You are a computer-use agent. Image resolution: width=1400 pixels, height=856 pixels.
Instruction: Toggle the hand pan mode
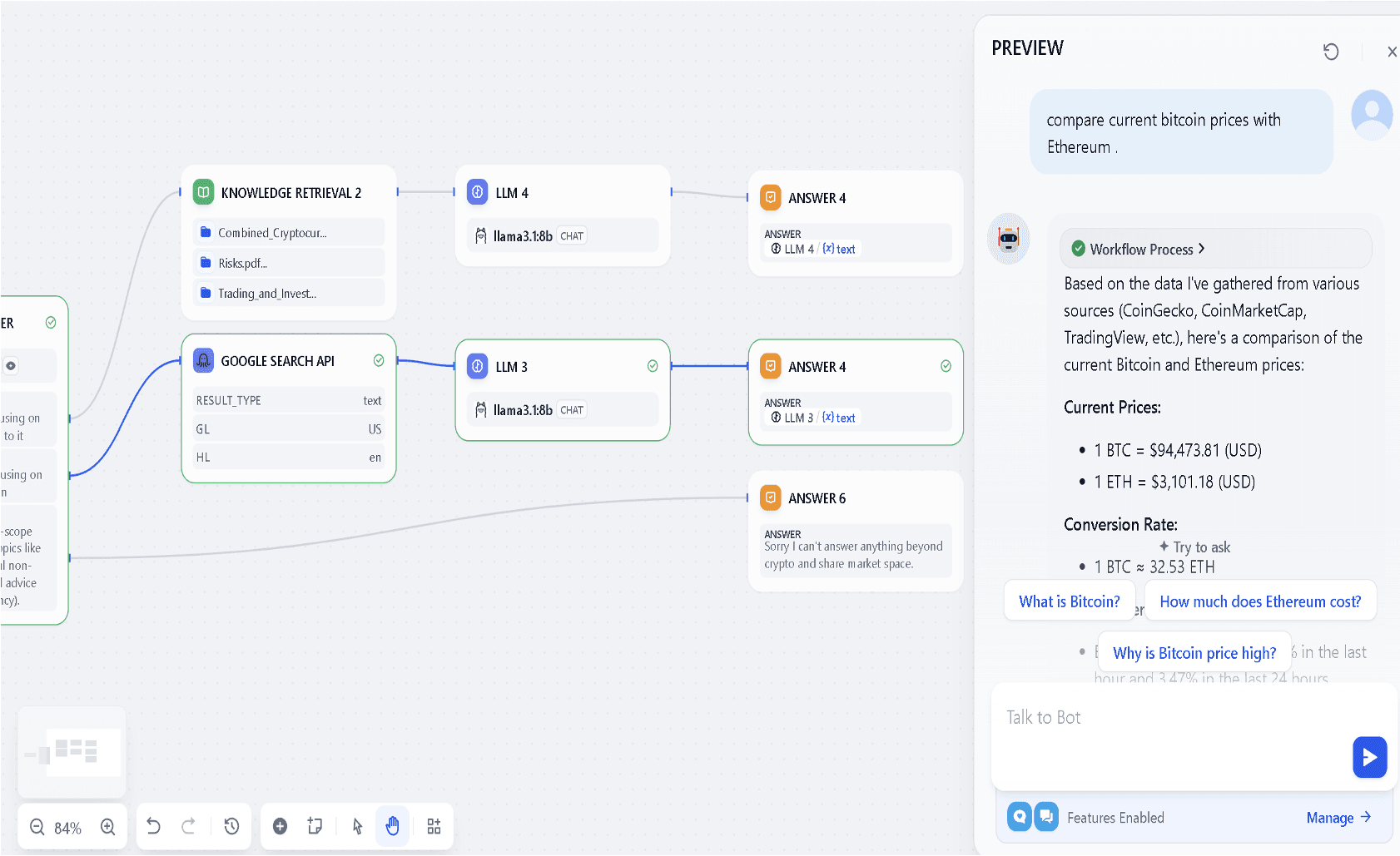pos(393,826)
